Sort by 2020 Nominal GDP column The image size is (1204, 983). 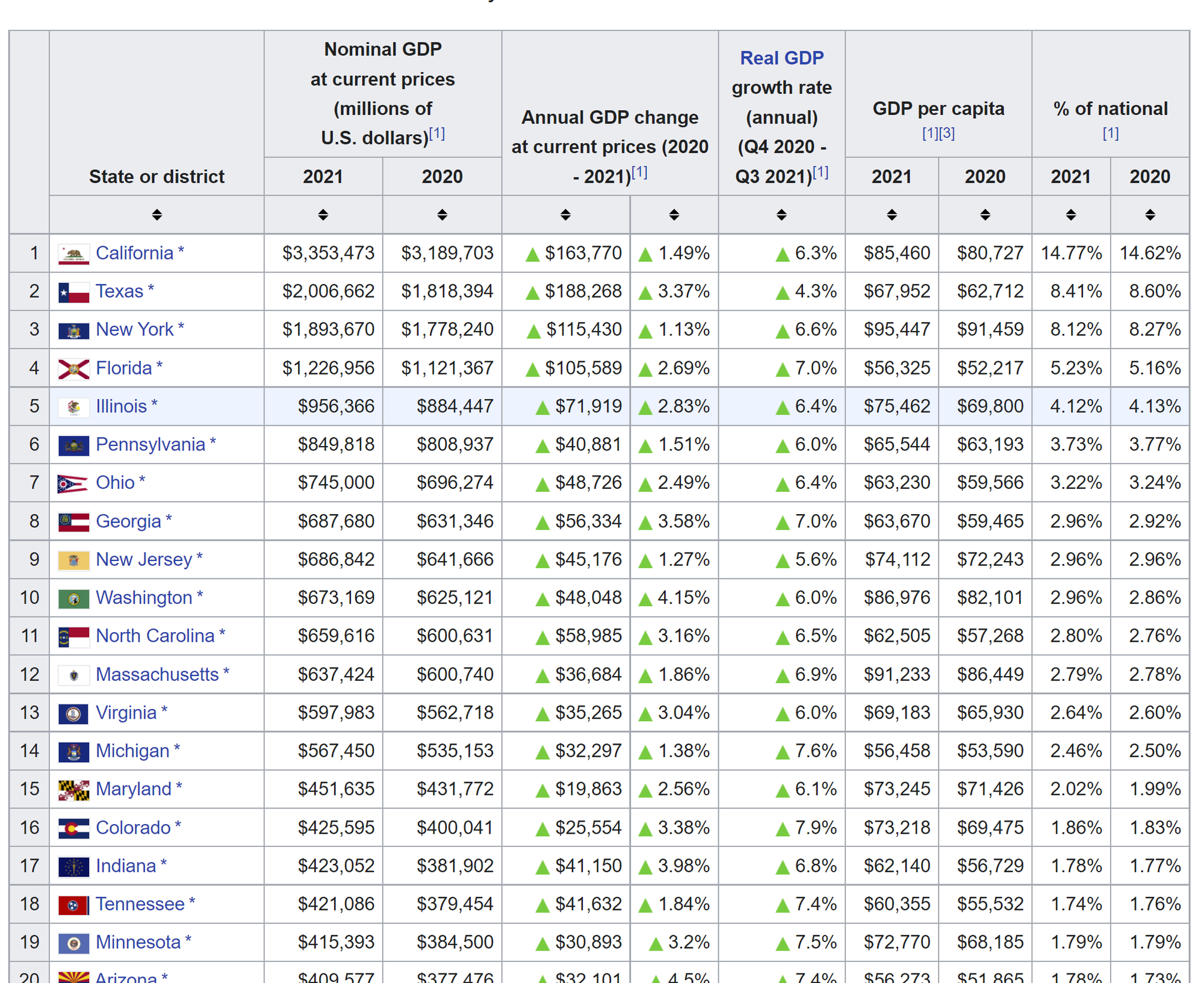pos(442,215)
